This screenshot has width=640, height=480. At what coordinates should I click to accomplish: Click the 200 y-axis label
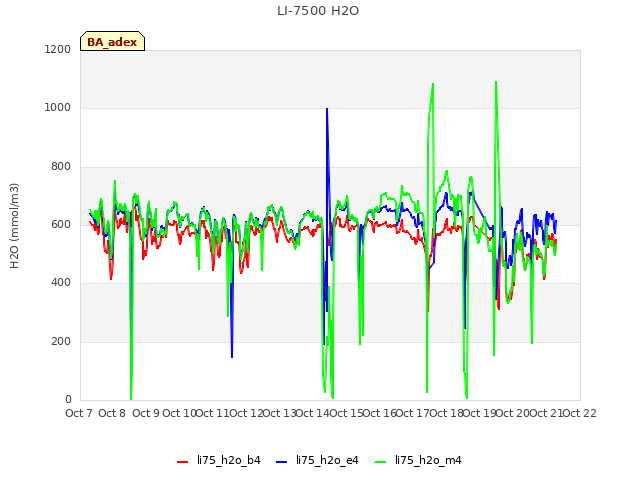point(61,341)
